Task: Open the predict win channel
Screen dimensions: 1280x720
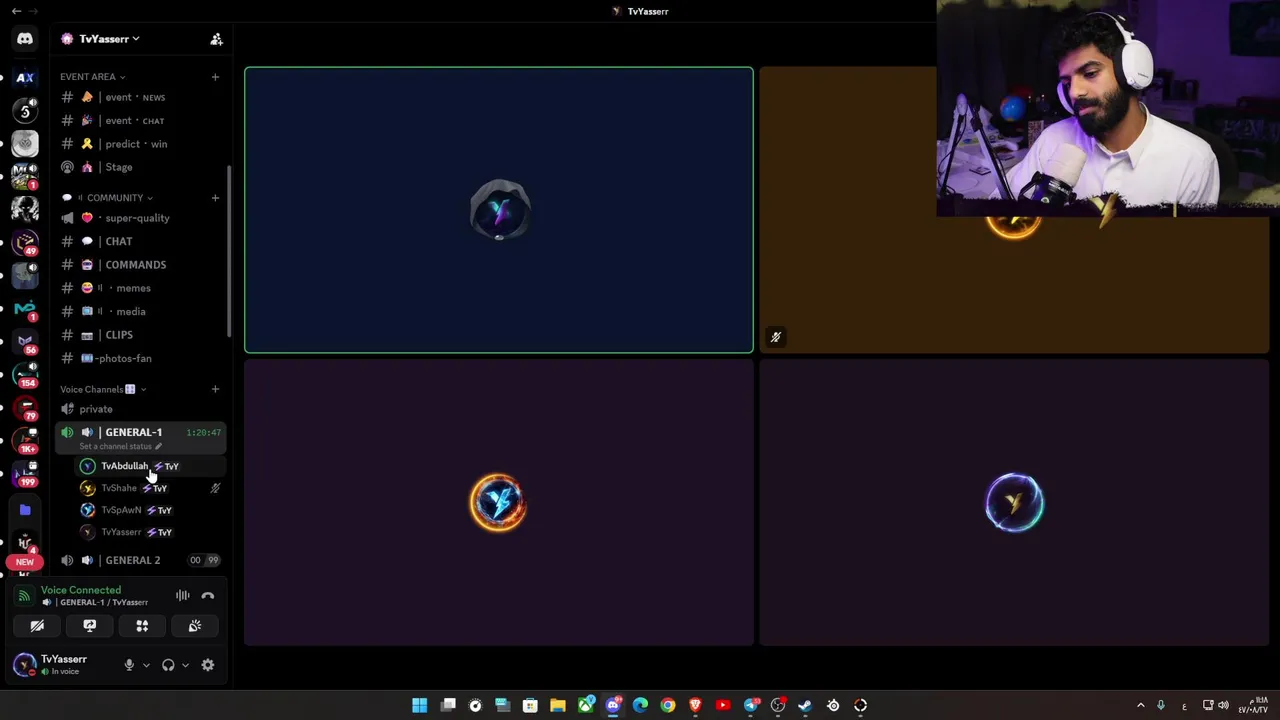Action: coord(140,144)
